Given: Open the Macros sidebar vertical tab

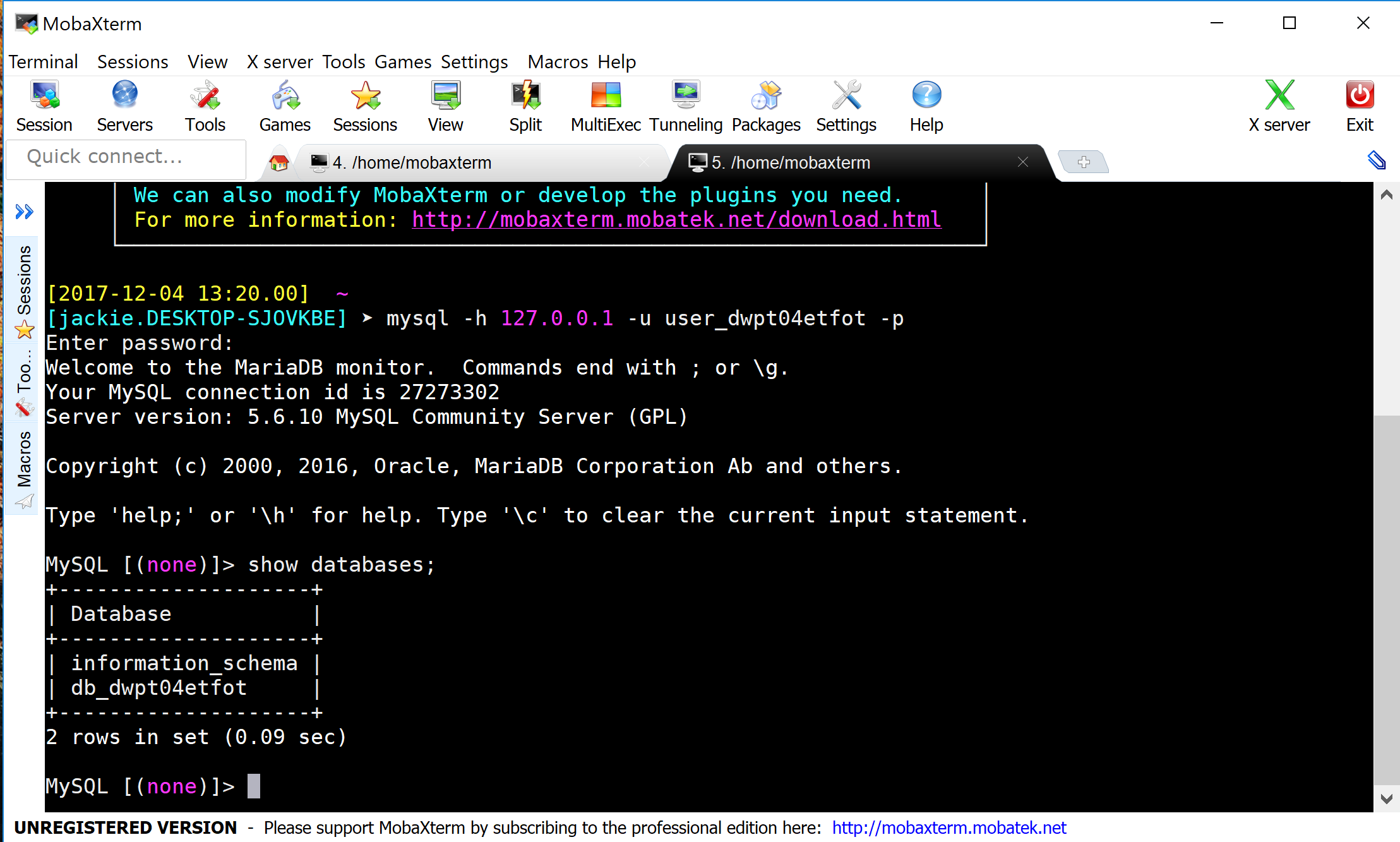Looking at the screenshot, I should [x=24, y=469].
